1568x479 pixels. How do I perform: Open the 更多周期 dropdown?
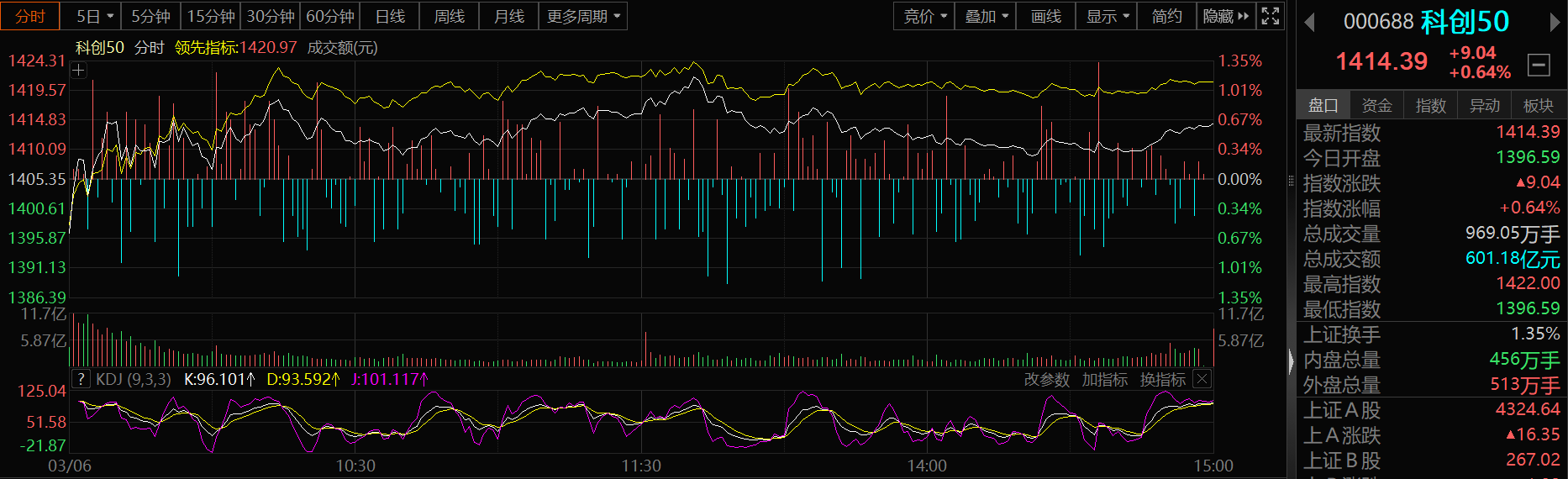point(582,16)
